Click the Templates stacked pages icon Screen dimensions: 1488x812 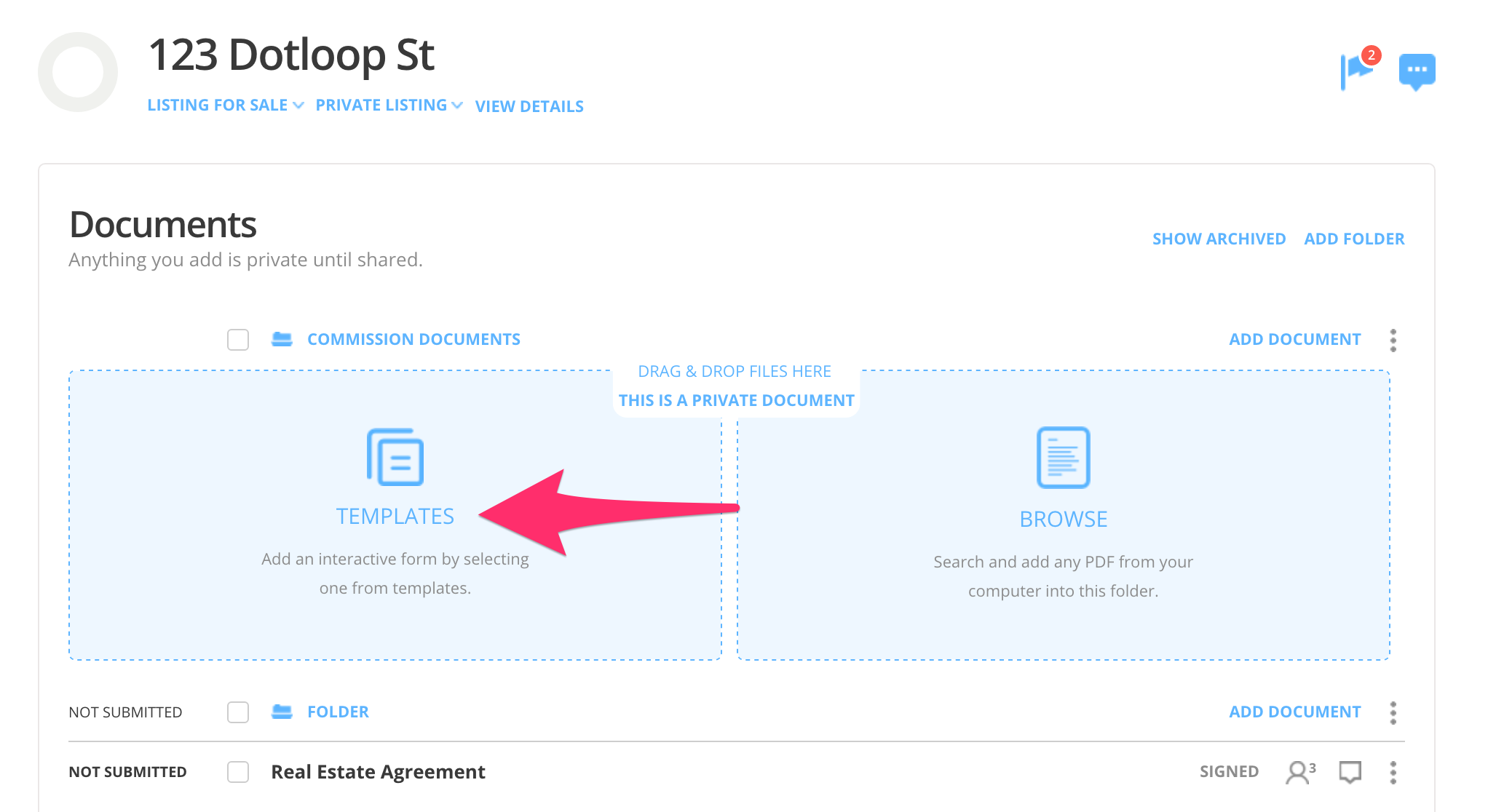[x=395, y=457]
